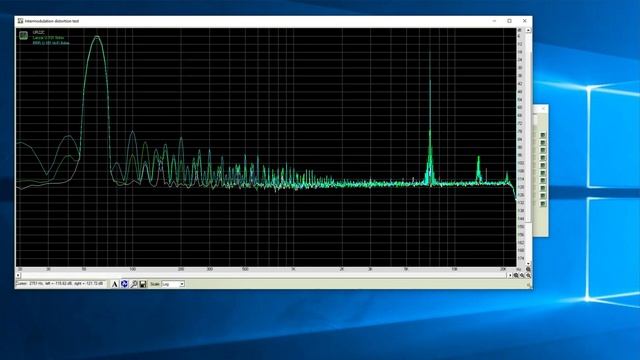The width and height of the screenshot is (640, 360).
Task: Click the last horizontal zoom magnifier icon
Action: pyautogui.click(x=528, y=276)
